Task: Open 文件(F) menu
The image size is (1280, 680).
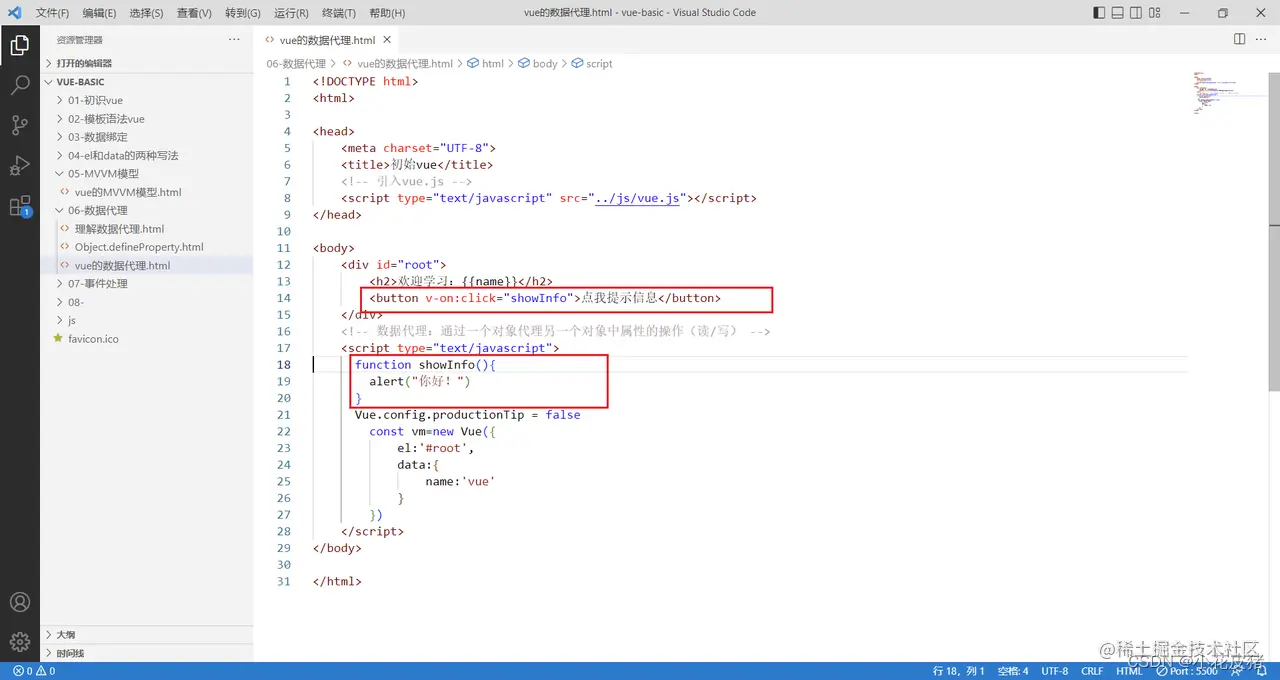Action: (x=52, y=13)
